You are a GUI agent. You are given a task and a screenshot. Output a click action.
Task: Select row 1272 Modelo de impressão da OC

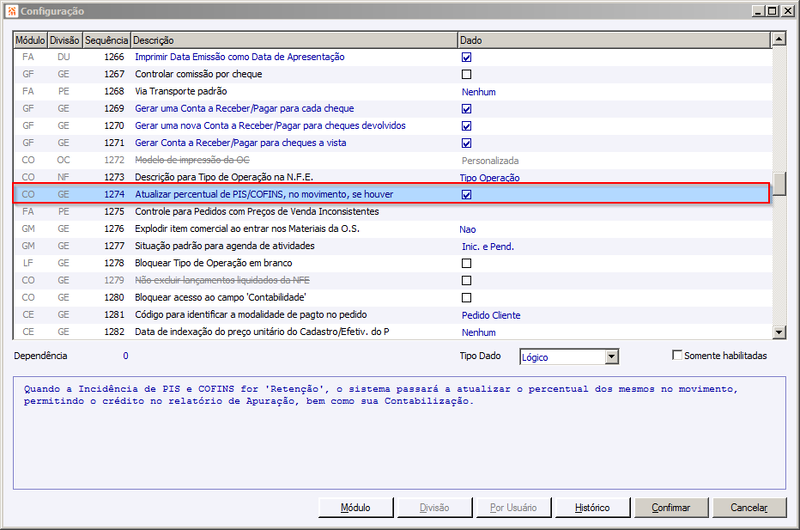(x=392, y=160)
